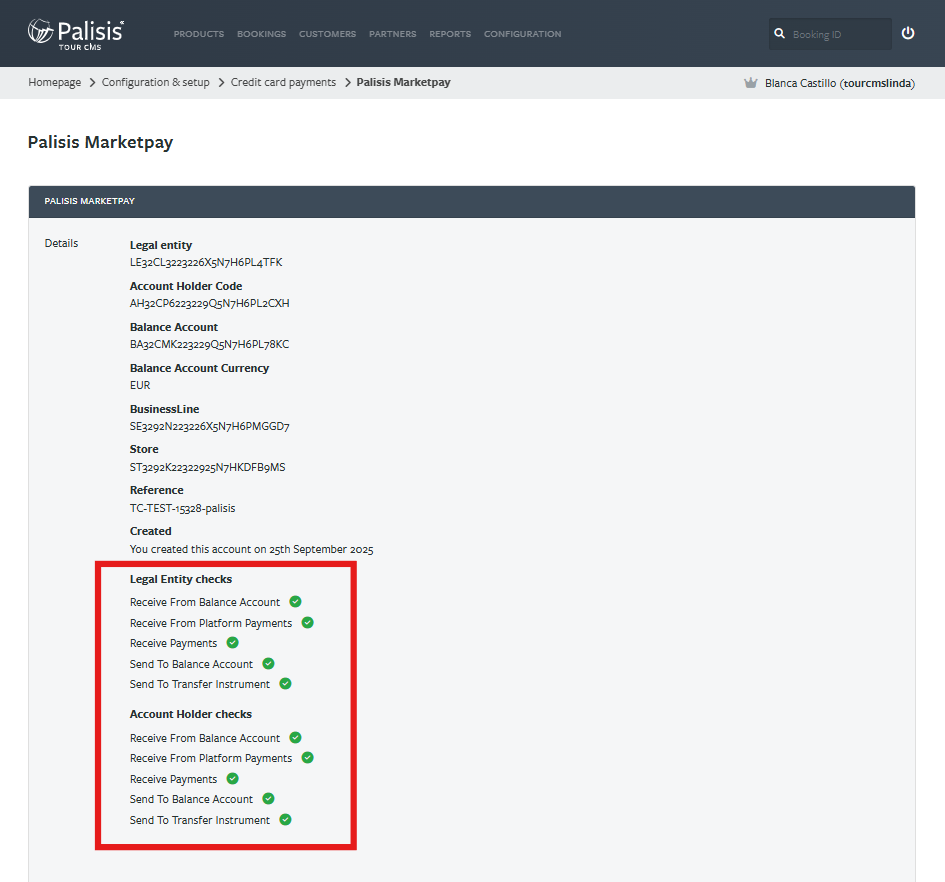Image resolution: width=945 pixels, height=882 pixels.
Task: Click green check for Legal Entity Send To Transfer Instrument
Action: click(286, 684)
